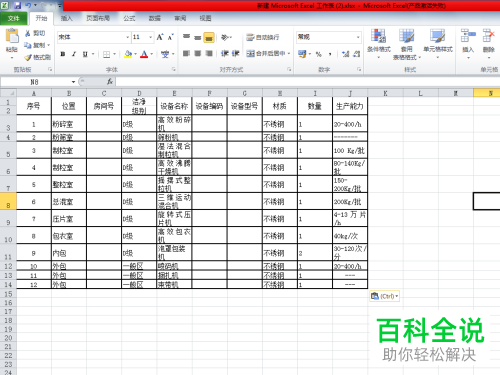This screenshot has width=500, height=375.
Task: Click the accounting currency format icon
Action: click(302, 54)
